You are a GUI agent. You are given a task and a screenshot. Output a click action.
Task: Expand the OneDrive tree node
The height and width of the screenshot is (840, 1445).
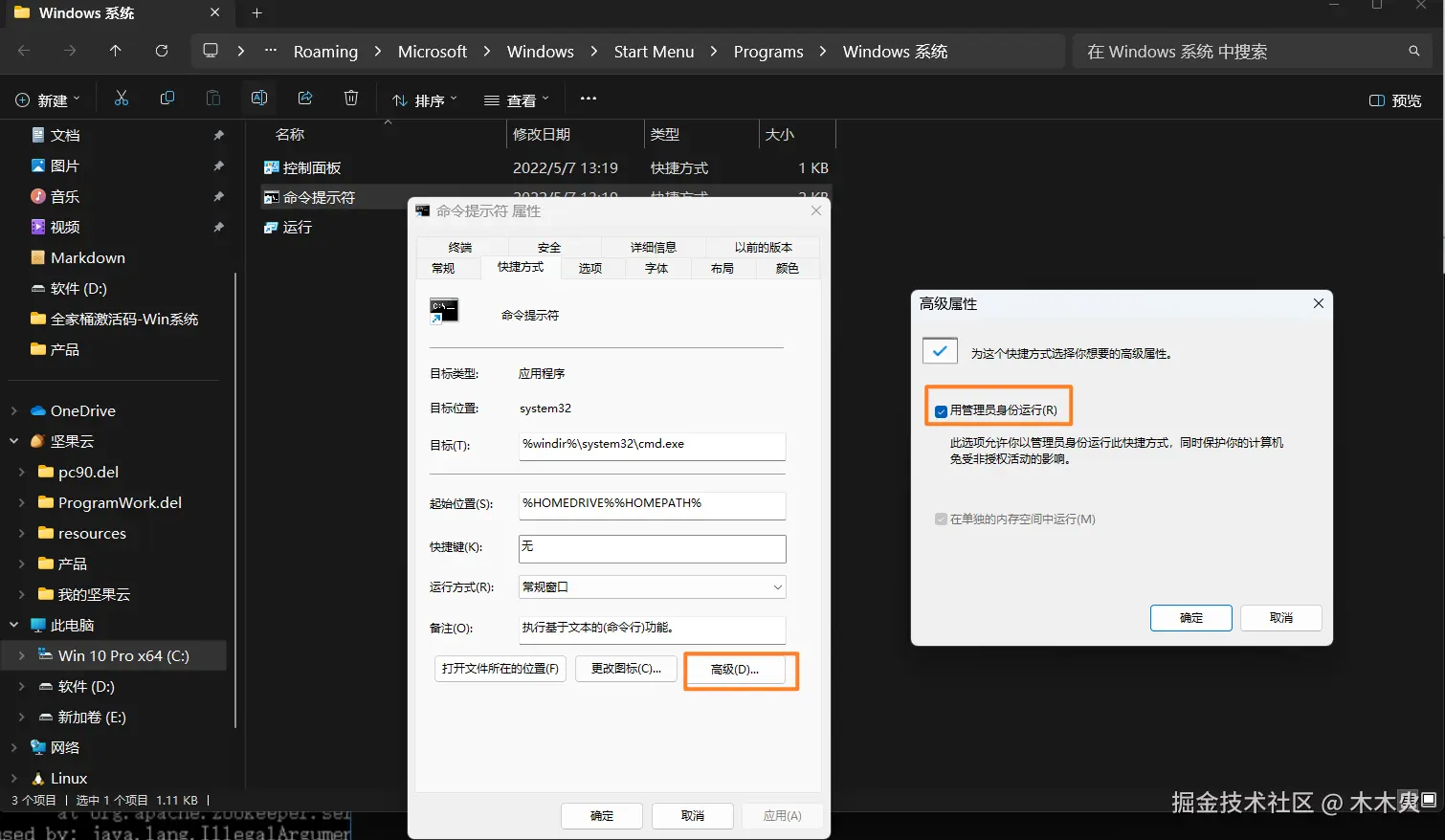pyautogui.click(x=13, y=410)
